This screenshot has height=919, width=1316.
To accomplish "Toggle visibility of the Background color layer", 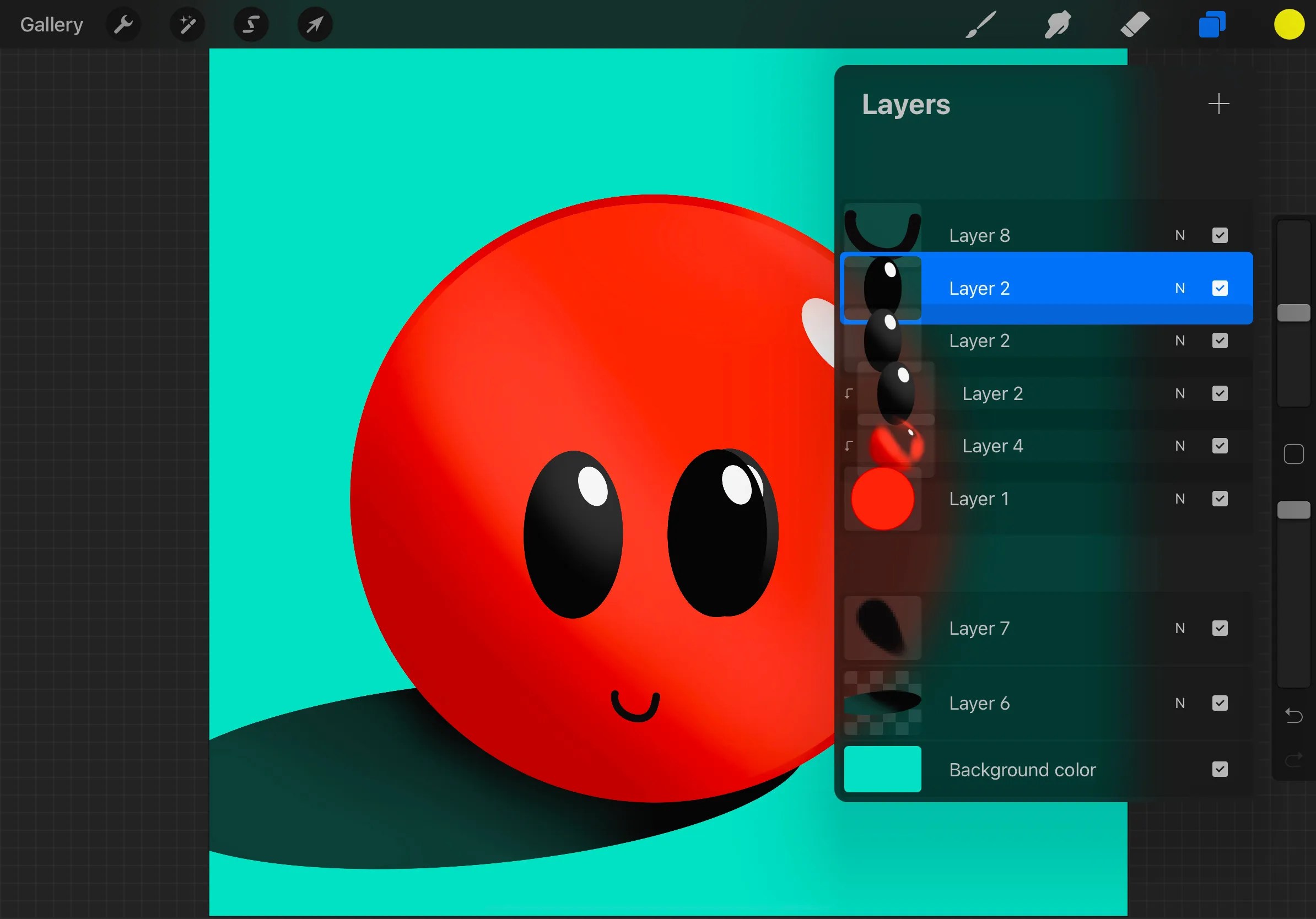I will tap(1220, 770).
